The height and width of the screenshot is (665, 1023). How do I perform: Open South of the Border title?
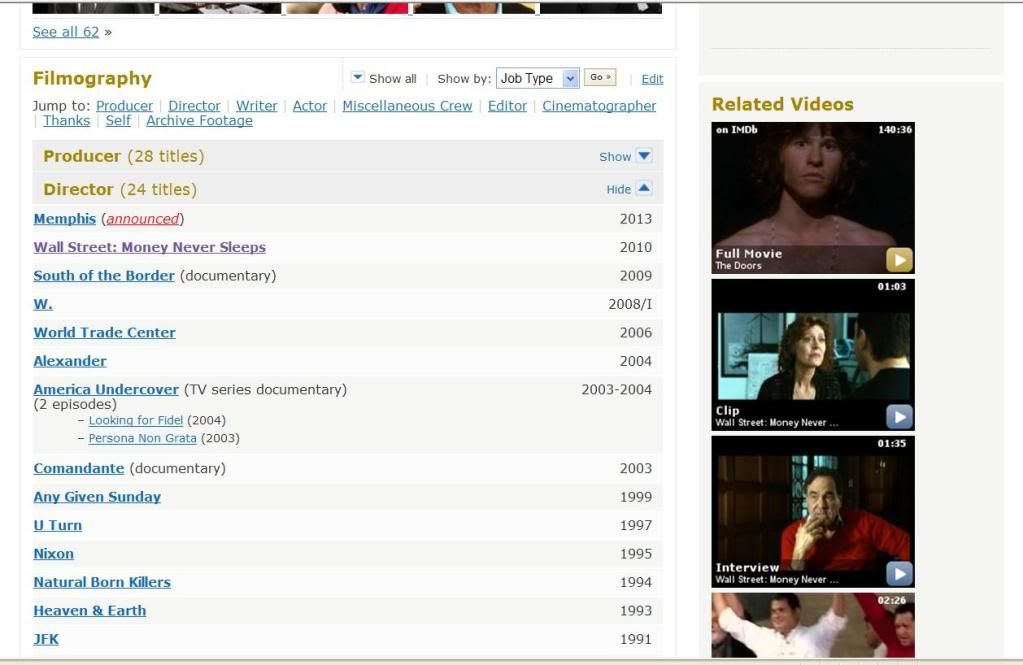pyautogui.click(x=104, y=276)
